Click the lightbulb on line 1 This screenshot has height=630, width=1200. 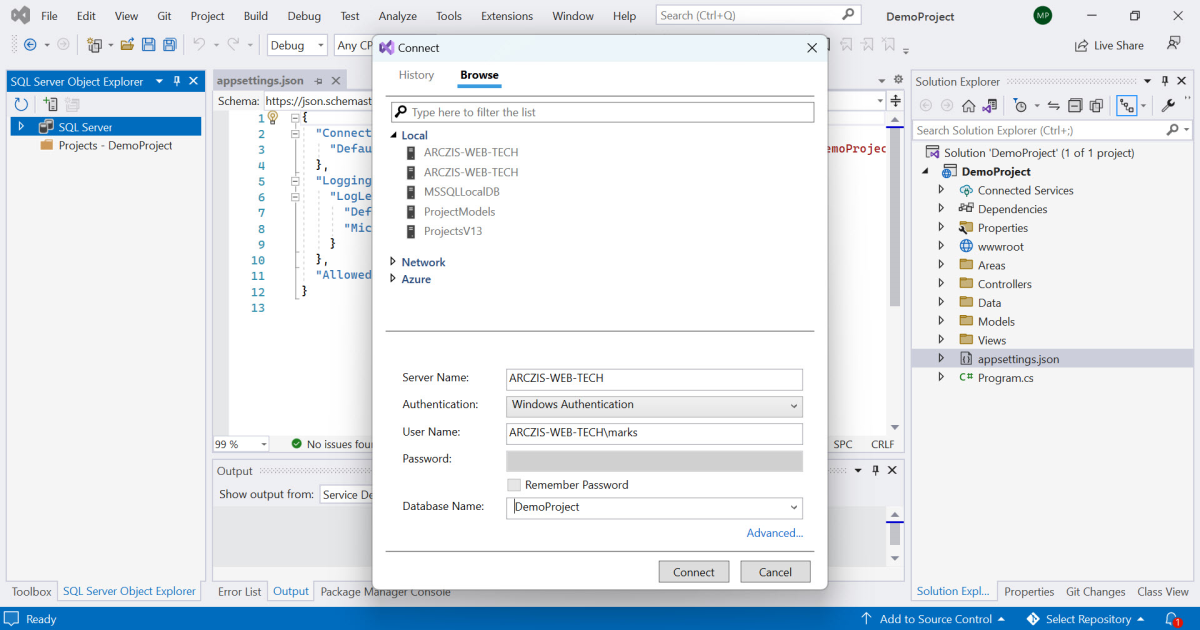(273, 117)
